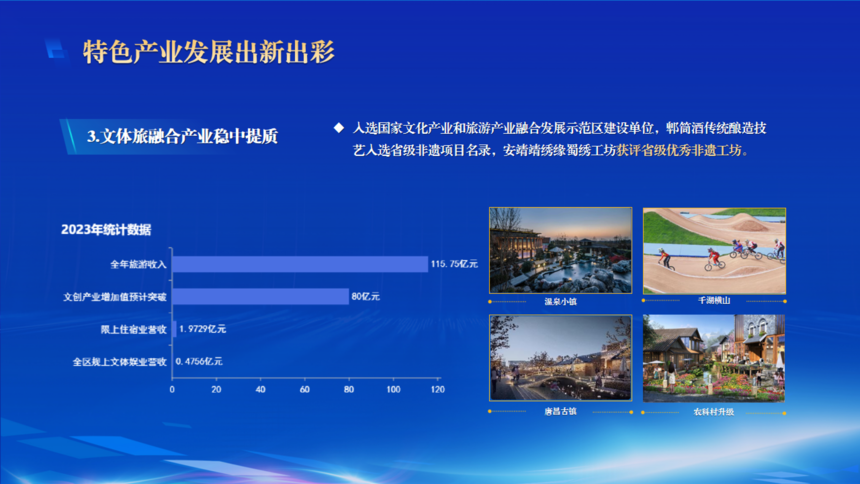Click the 0.4756亿元 data label
Image resolution: width=860 pixels, height=484 pixels.
(199, 361)
